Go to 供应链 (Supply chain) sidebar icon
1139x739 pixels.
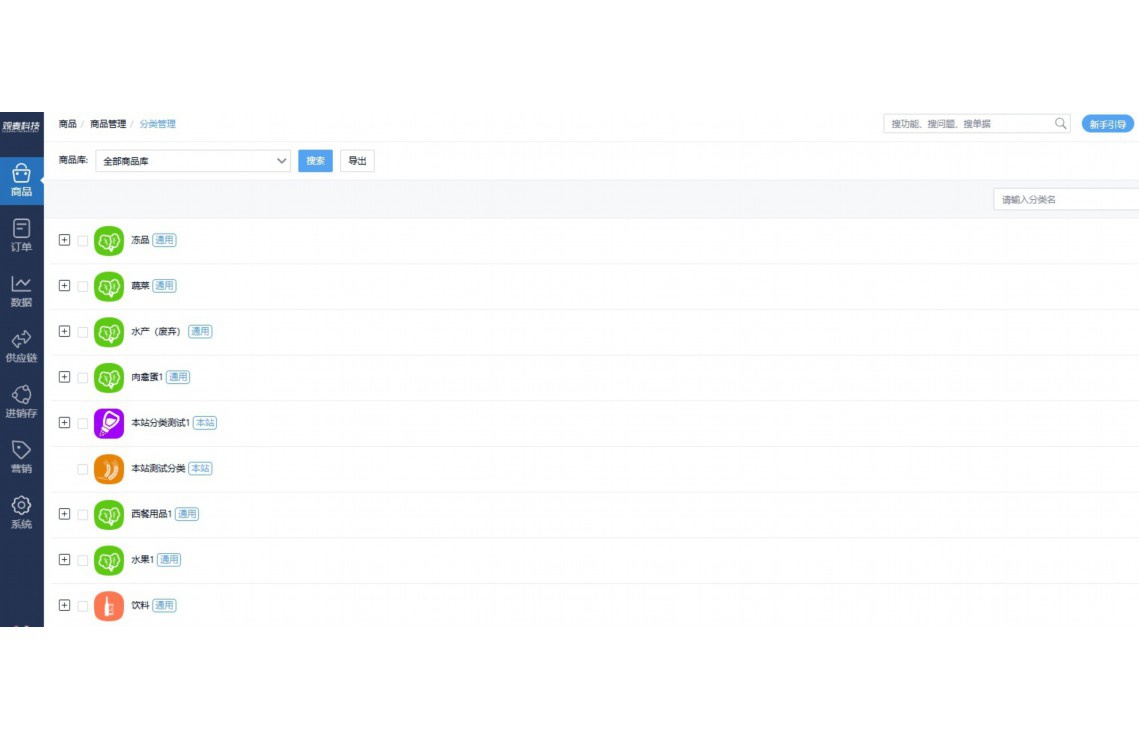click(21, 340)
